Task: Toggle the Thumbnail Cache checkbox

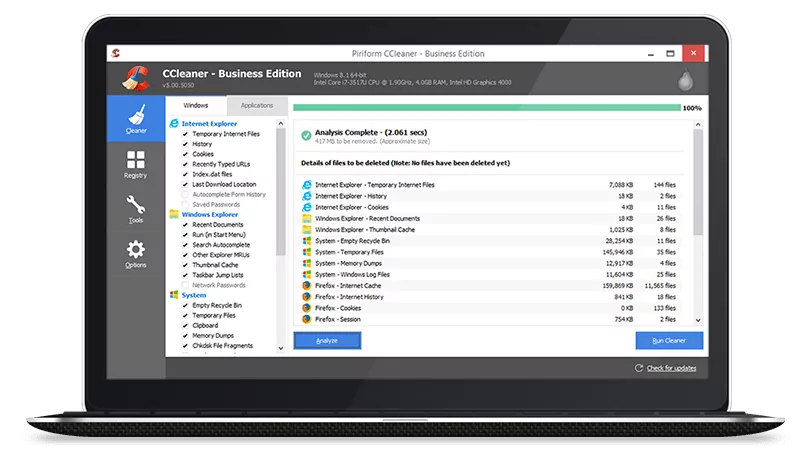Action: tap(185, 265)
